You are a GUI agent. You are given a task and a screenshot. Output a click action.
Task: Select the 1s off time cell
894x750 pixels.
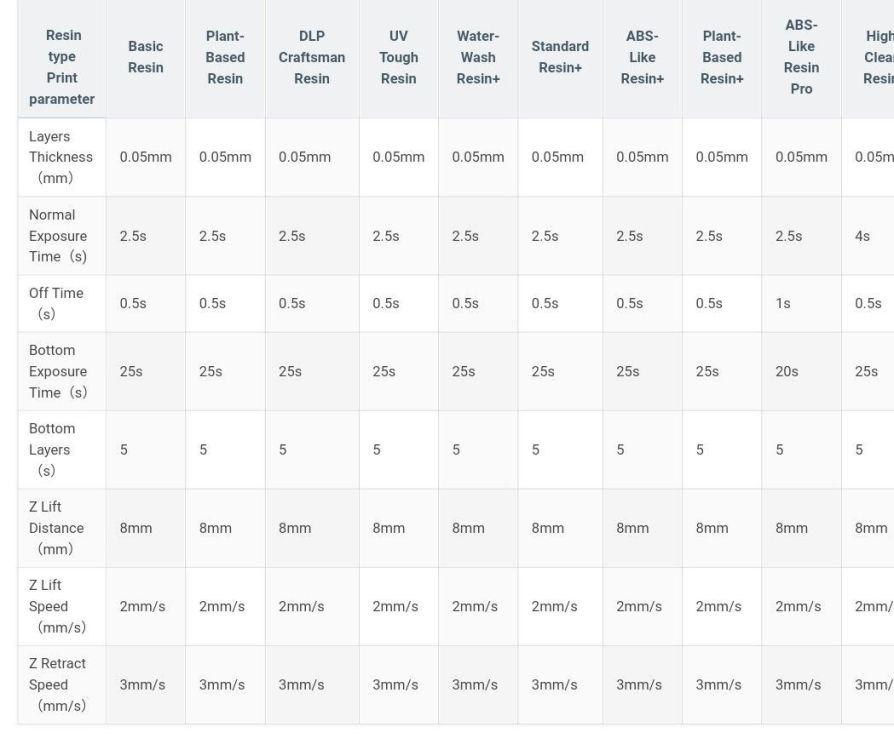coord(783,304)
